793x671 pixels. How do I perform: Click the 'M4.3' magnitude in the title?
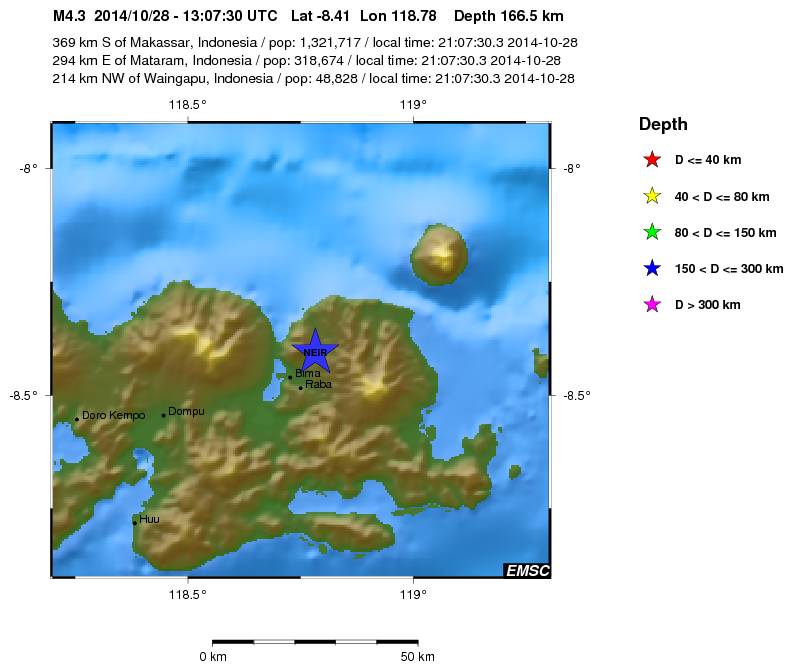(x=69, y=16)
